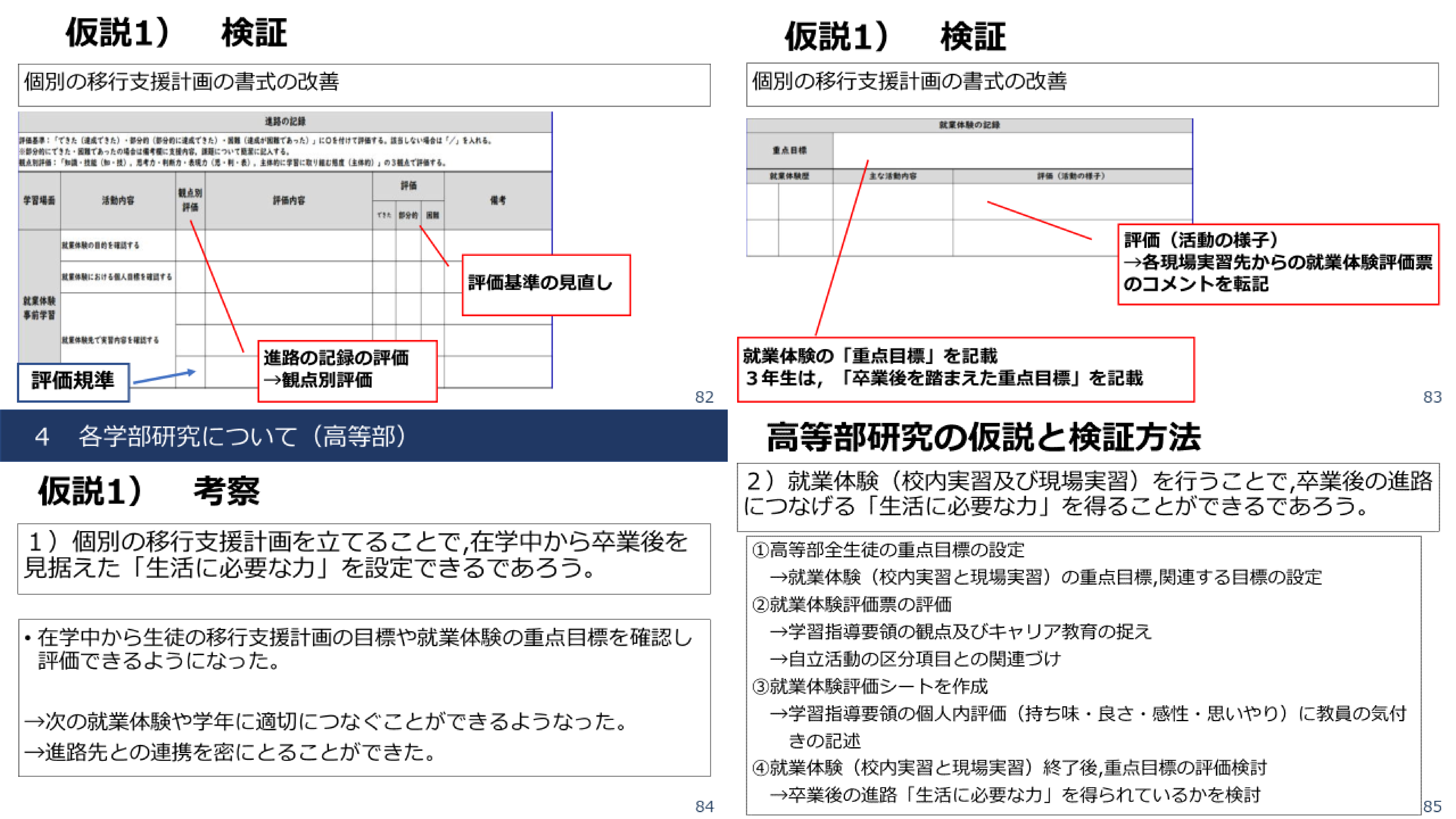This screenshot has height=819, width=1456.
Task: Click slide number 85
Action: pos(1432,807)
